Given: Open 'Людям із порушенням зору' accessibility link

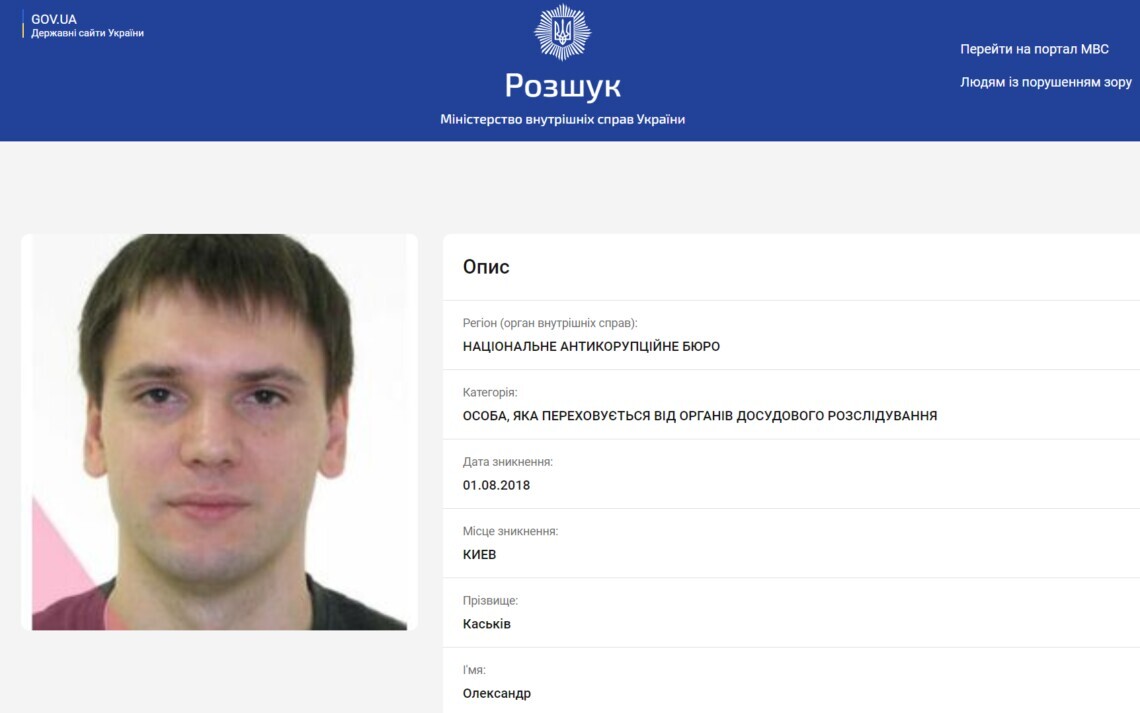Looking at the screenshot, I should click(x=1045, y=82).
